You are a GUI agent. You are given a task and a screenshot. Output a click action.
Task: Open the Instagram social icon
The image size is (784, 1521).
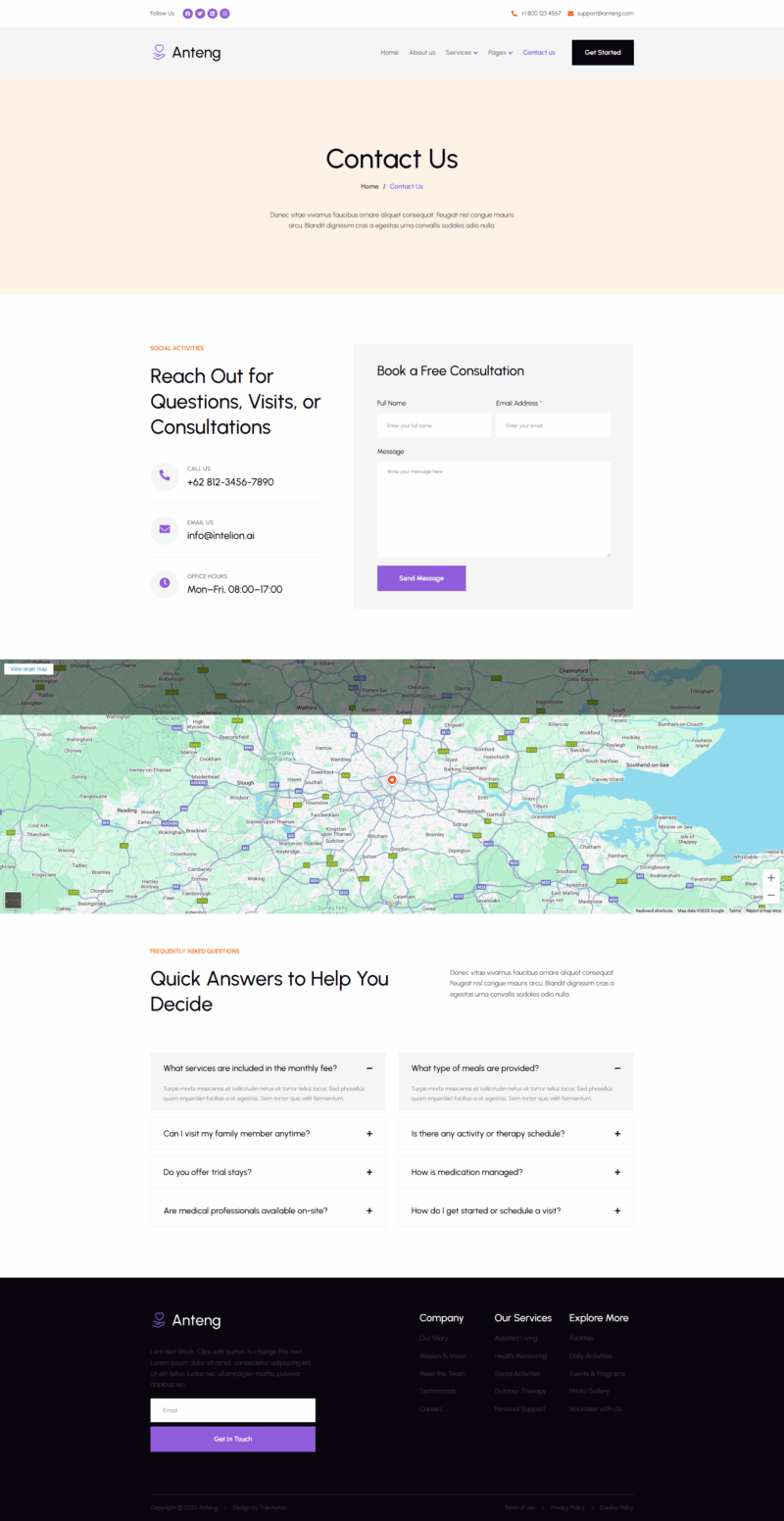224,14
